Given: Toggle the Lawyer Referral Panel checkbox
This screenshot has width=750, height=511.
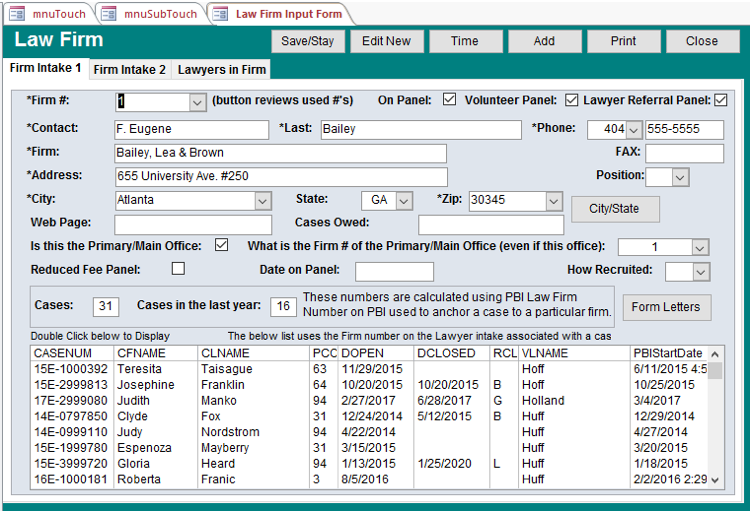Looking at the screenshot, I should (720, 100).
